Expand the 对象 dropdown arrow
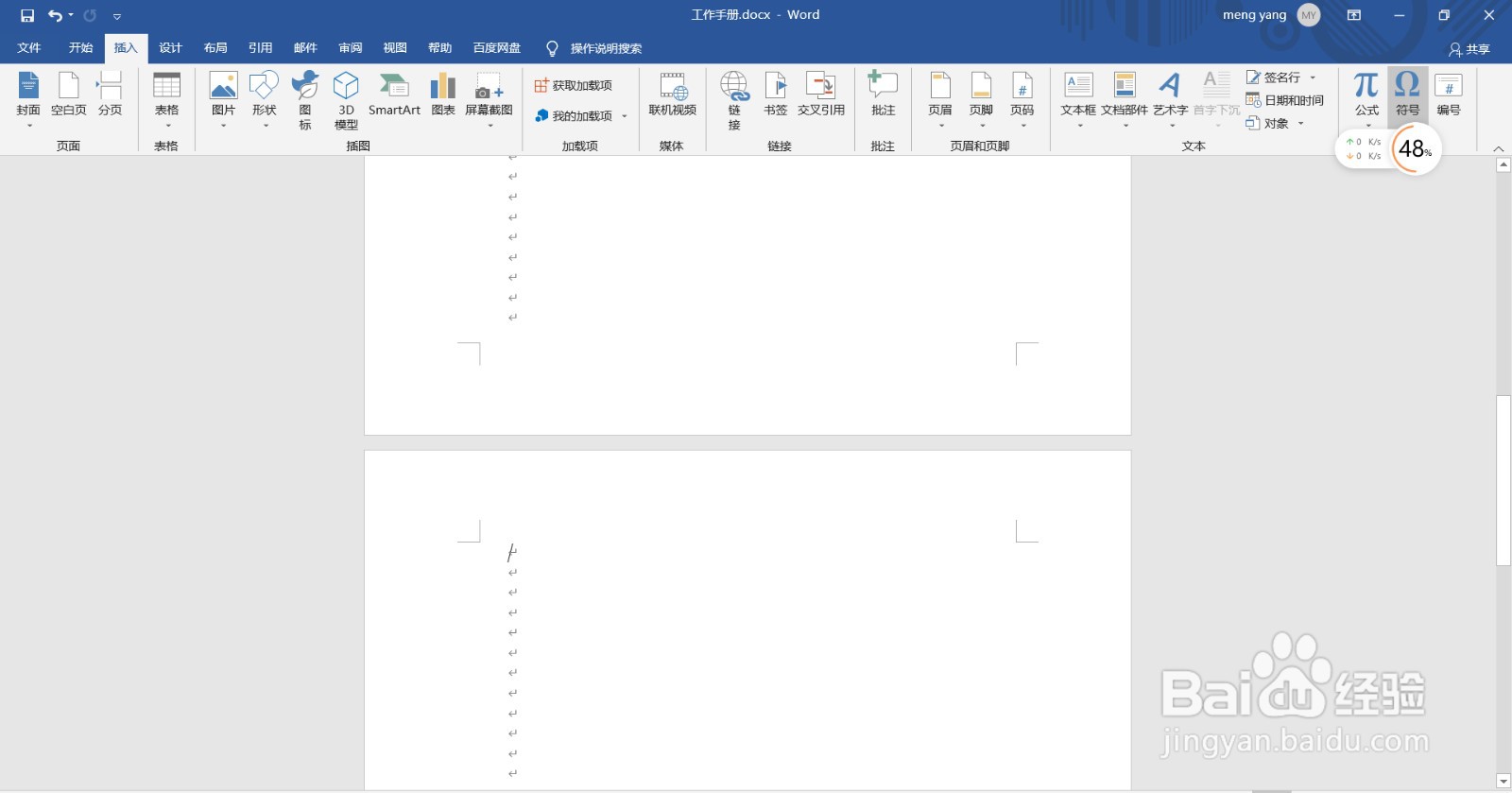The width and height of the screenshot is (1512, 793). coord(1301,124)
